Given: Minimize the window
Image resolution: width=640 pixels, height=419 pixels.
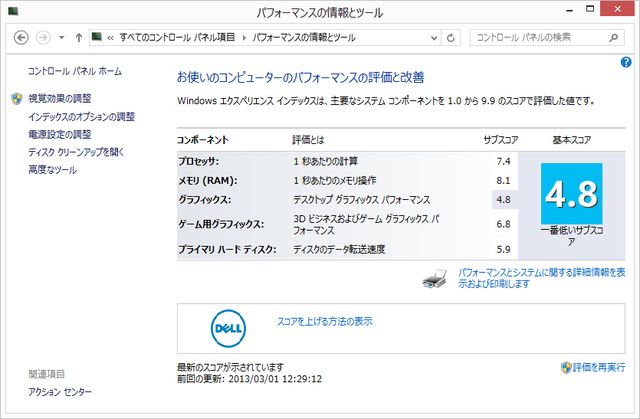Looking at the screenshot, I should point(570,9).
